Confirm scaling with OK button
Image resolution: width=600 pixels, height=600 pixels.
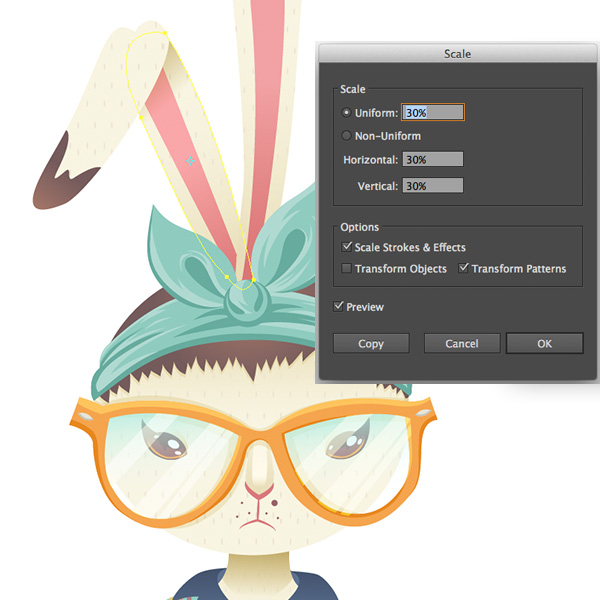tap(545, 343)
